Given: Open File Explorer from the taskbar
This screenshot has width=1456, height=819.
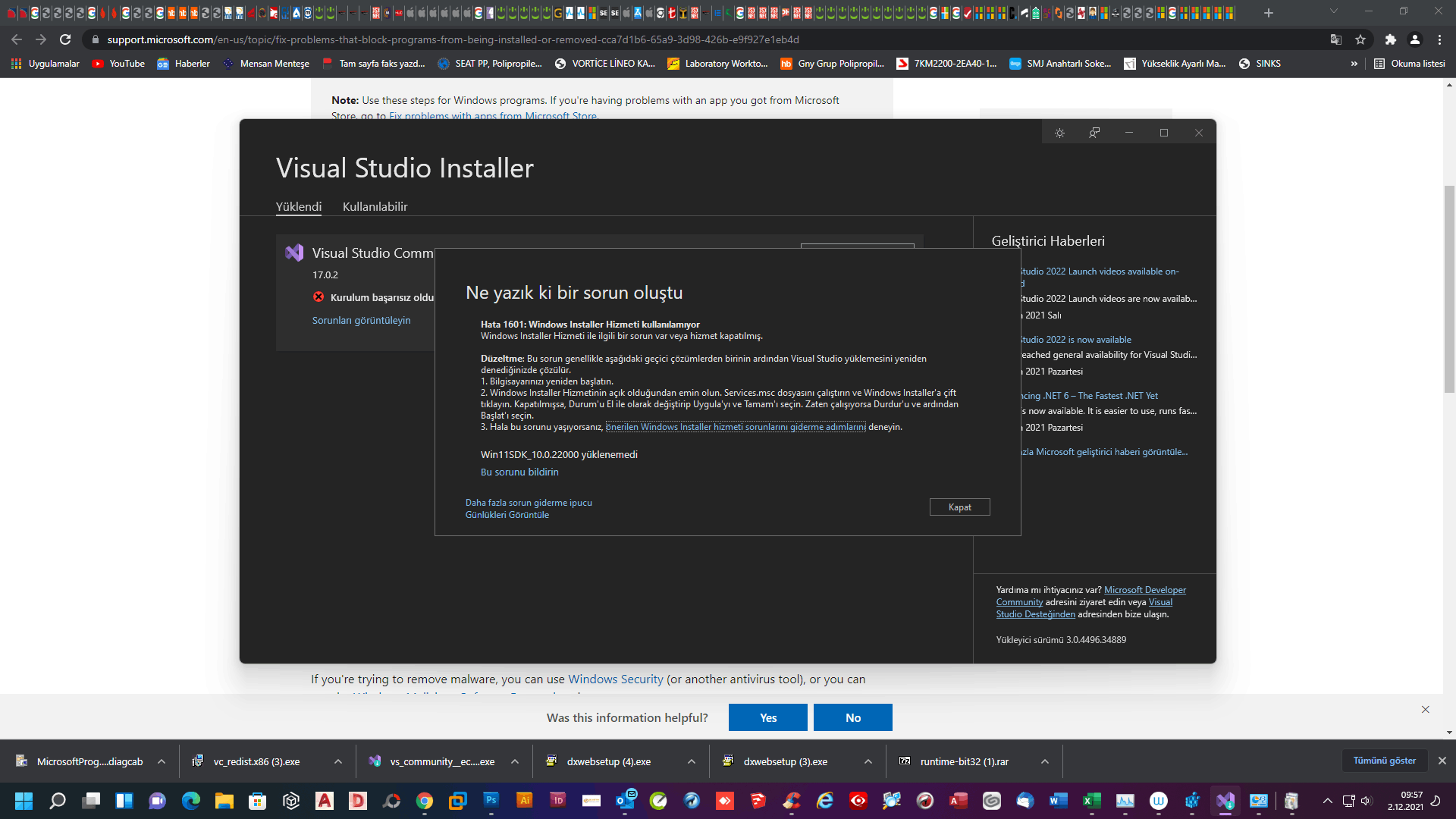Looking at the screenshot, I should [x=224, y=800].
